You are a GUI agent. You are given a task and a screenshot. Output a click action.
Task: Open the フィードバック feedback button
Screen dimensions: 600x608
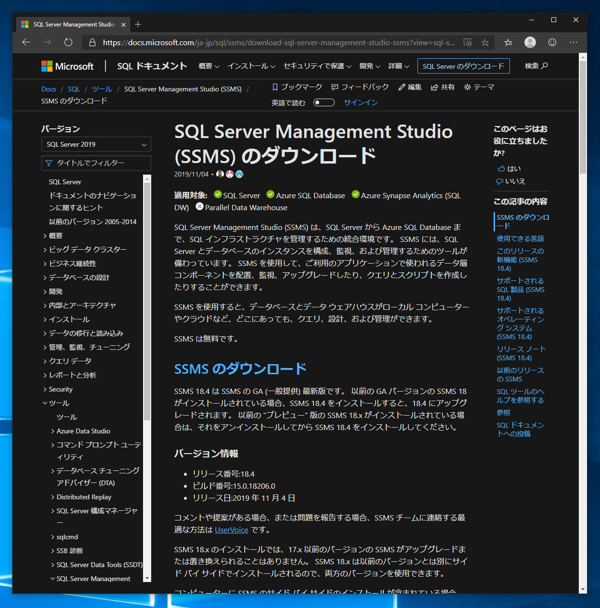pos(360,87)
